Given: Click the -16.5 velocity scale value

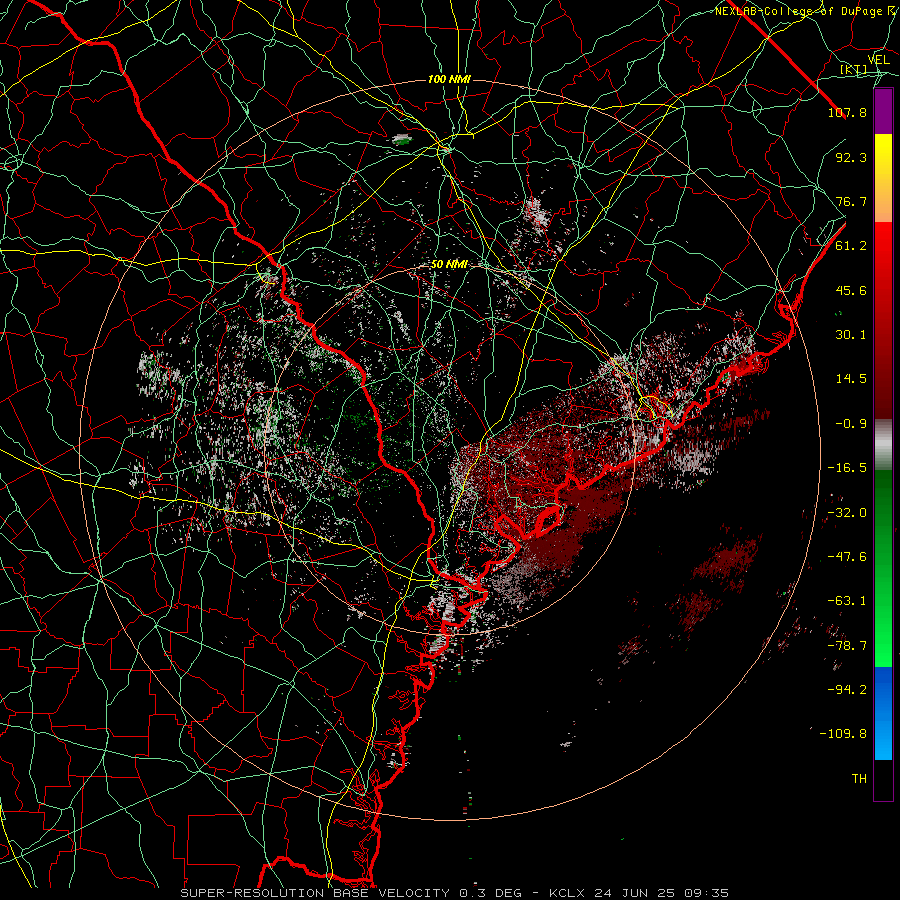Looking at the screenshot, I should point(847,468).
